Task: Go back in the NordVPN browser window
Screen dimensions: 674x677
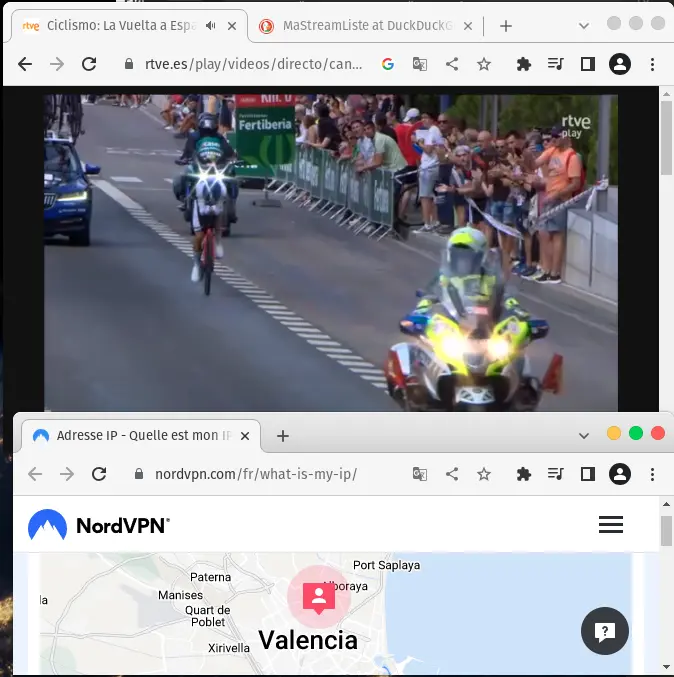Action: click(35, 474)
